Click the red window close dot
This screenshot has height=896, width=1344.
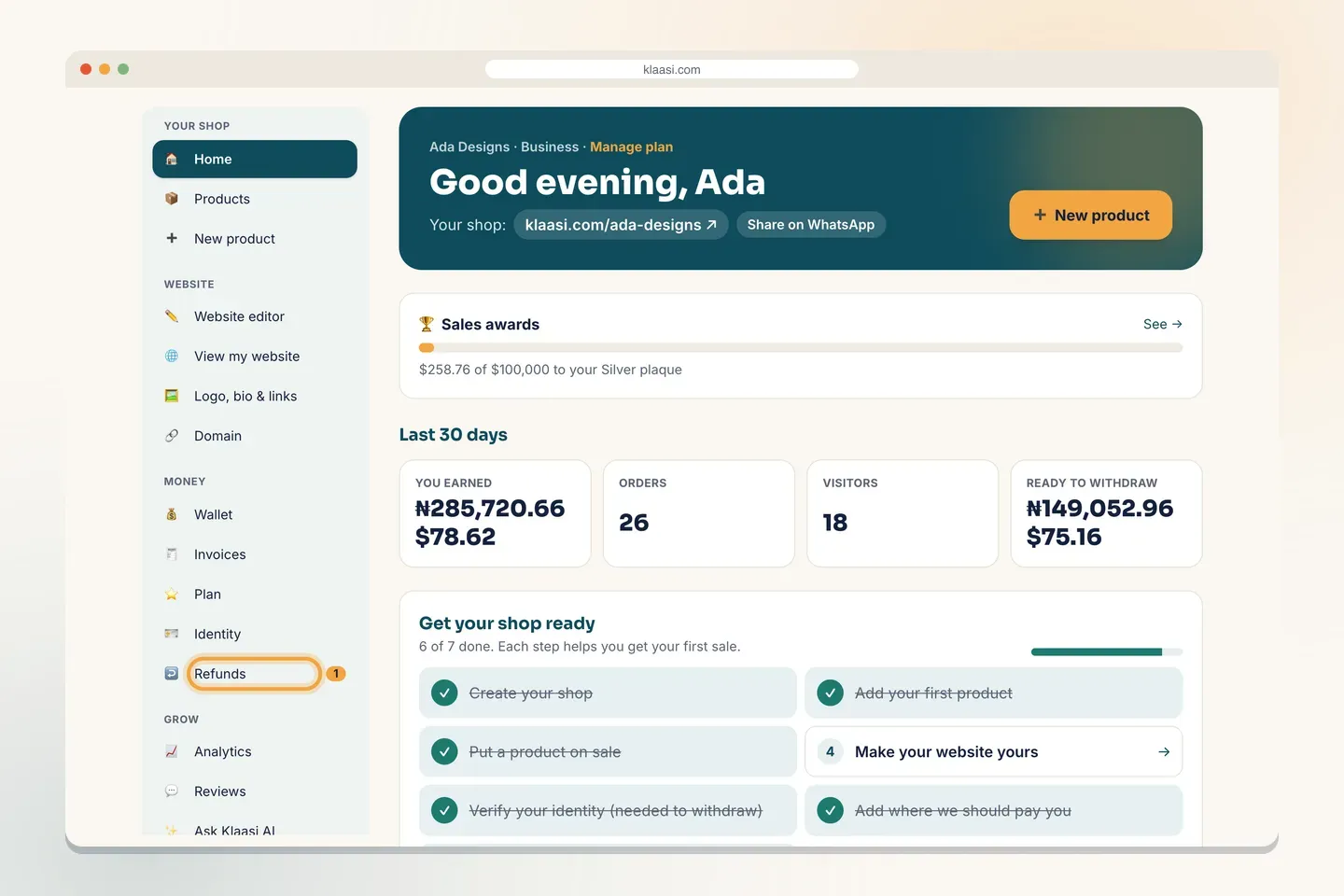(x=86, y=69)
